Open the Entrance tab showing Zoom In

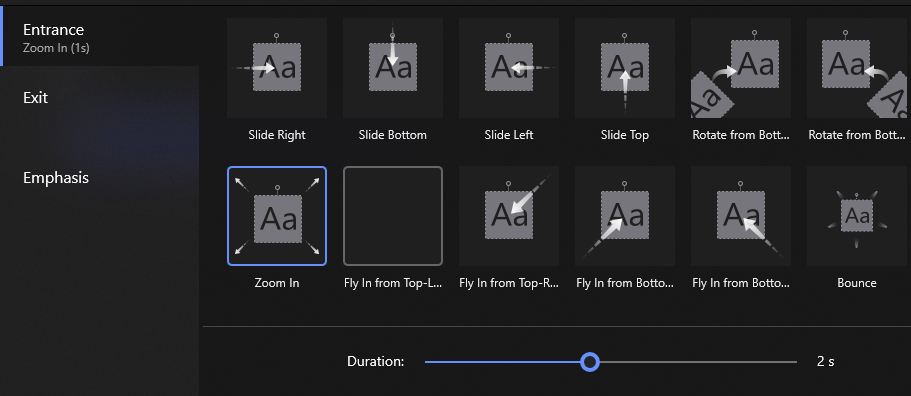point(100,37)
